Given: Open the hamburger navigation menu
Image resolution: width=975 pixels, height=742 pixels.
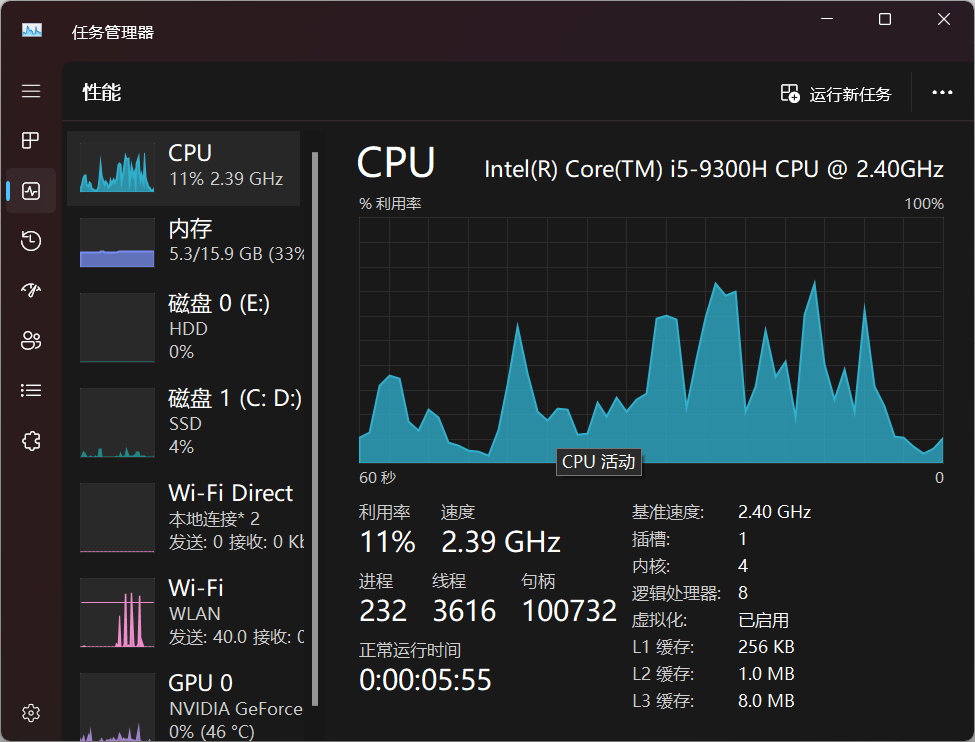Looking at the screenshot, I should (31, 91).
